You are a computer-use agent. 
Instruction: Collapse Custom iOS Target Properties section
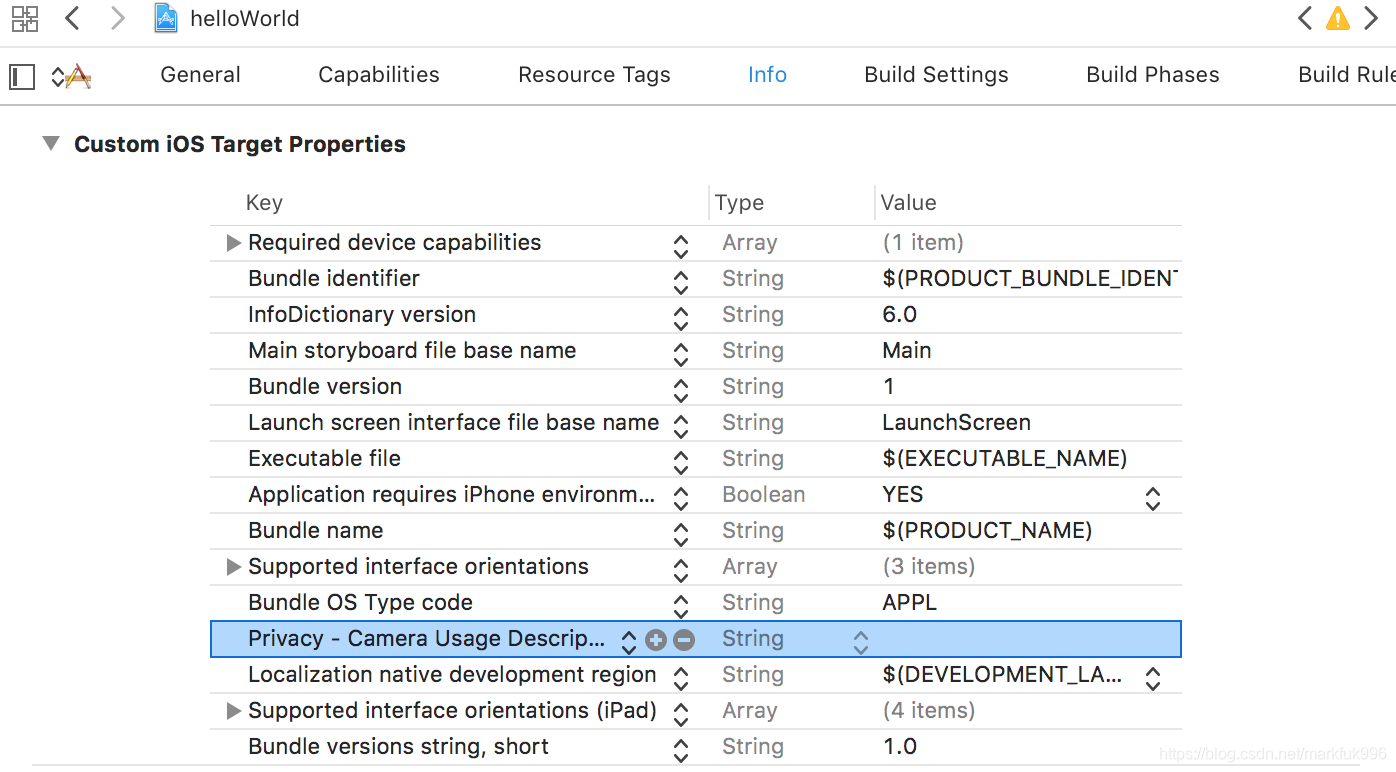pyautogui.click(x=51, y=144)
